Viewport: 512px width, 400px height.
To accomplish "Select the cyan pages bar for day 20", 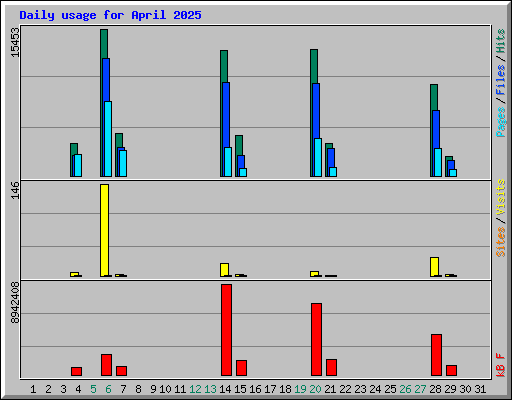I will click(x=318, y=157).
